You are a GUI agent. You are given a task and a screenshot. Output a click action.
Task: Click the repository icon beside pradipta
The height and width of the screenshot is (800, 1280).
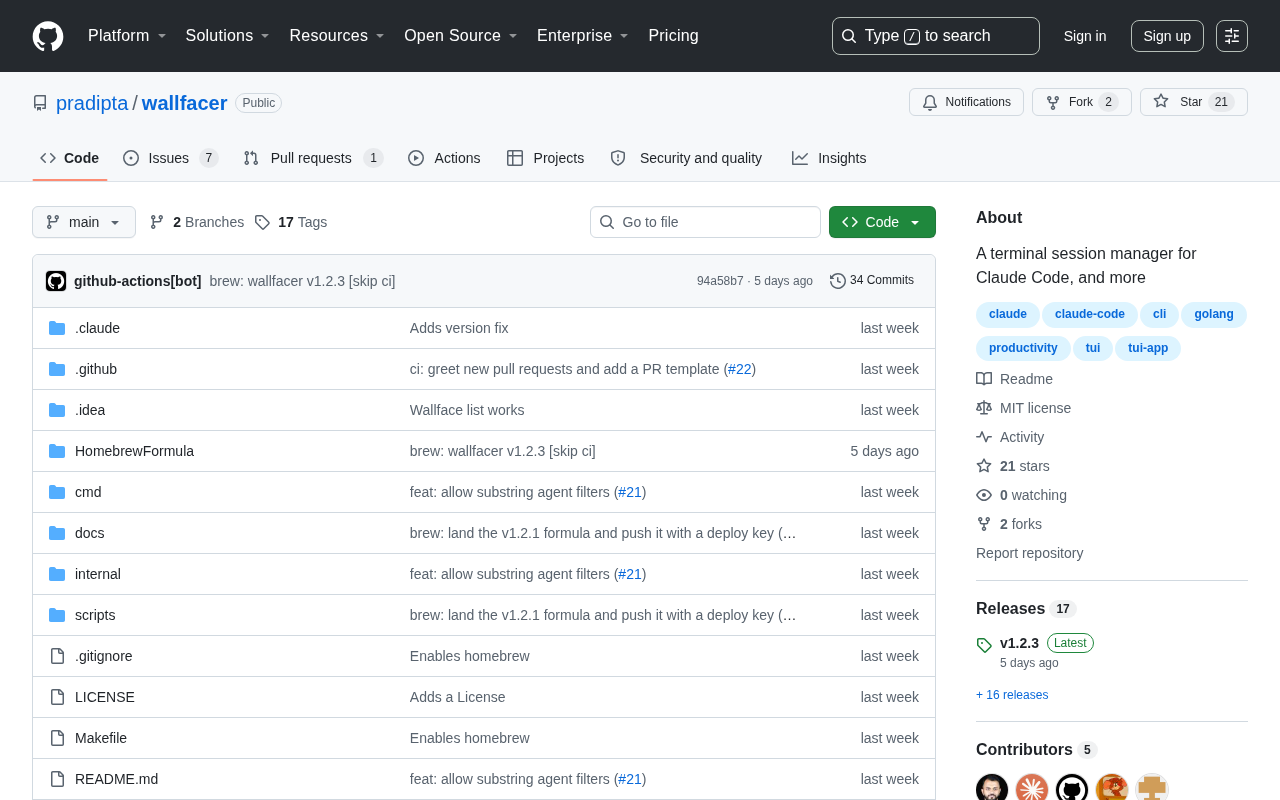tap(40, 103)
